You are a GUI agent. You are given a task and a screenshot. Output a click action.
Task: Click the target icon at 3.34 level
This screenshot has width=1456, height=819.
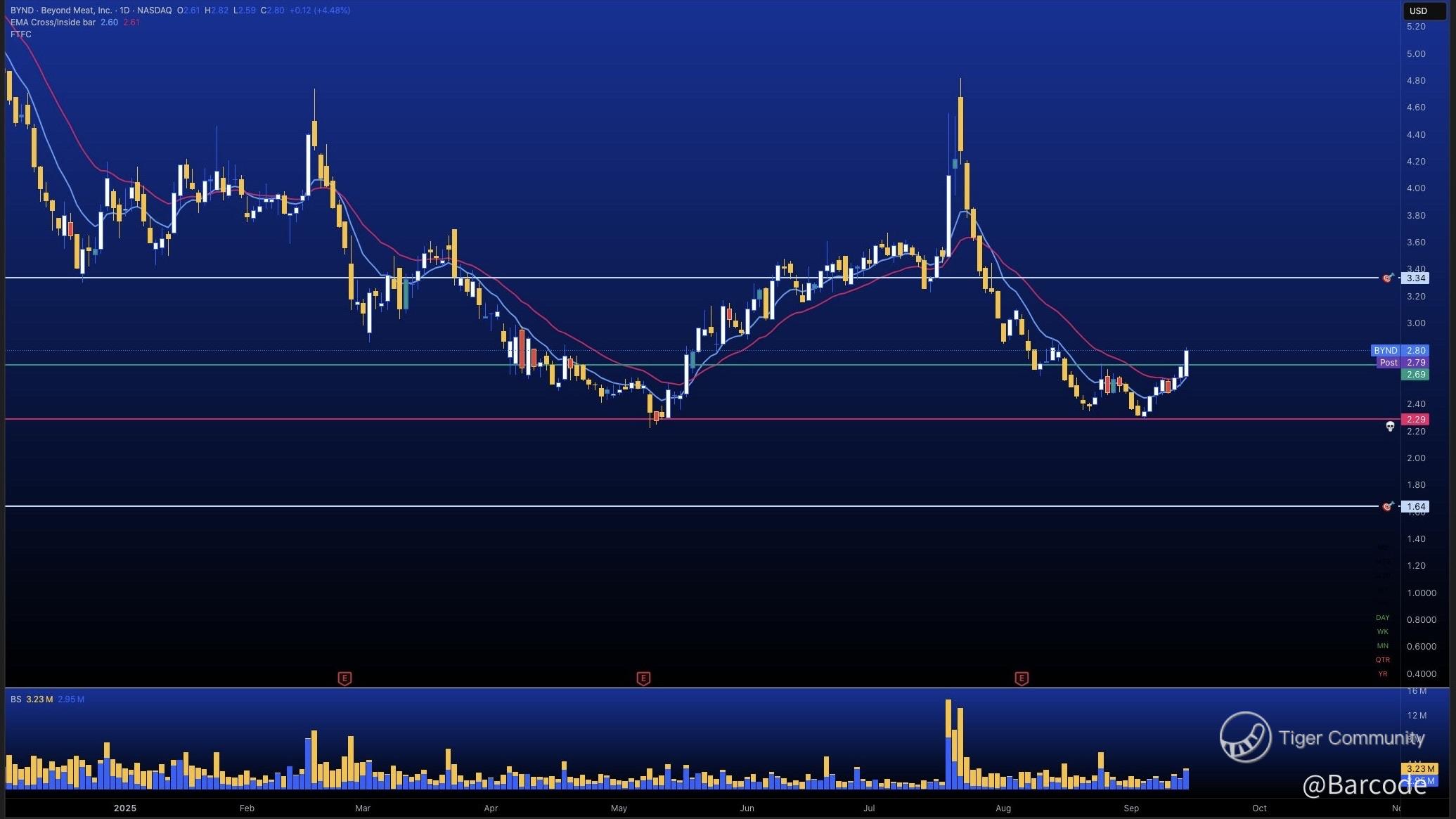click(x=1388, y=278)
